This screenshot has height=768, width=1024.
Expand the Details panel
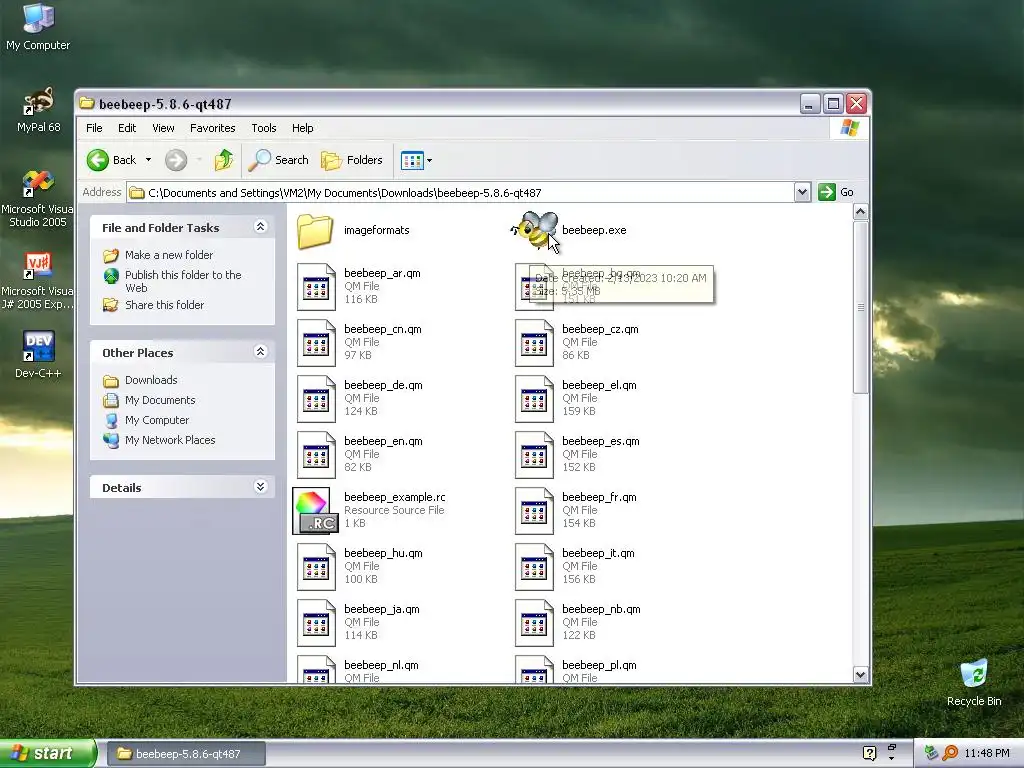[260, 487]
